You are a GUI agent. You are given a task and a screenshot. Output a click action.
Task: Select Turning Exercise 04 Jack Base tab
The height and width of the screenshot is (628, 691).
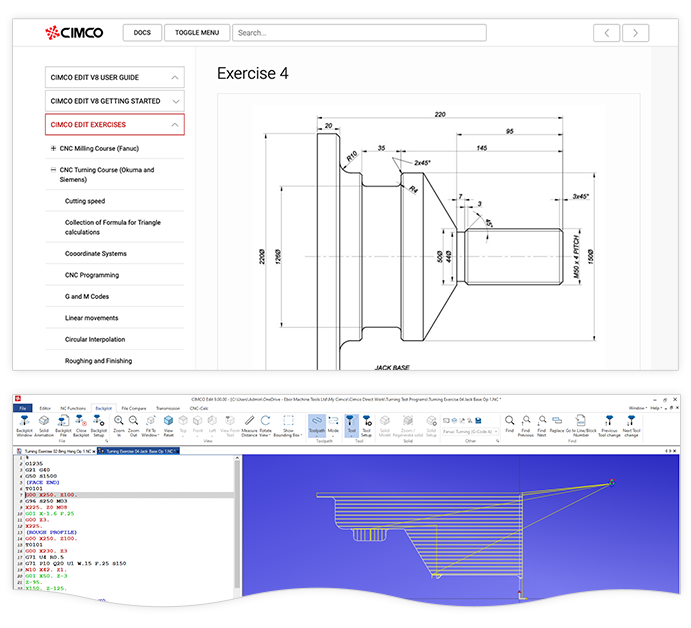click(138, 451)
